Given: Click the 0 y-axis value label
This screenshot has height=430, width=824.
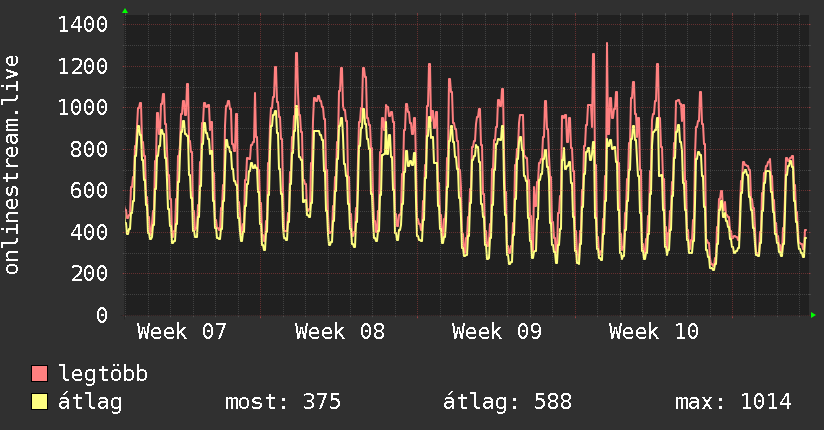Looking at the screenshot, I should 102,316.
